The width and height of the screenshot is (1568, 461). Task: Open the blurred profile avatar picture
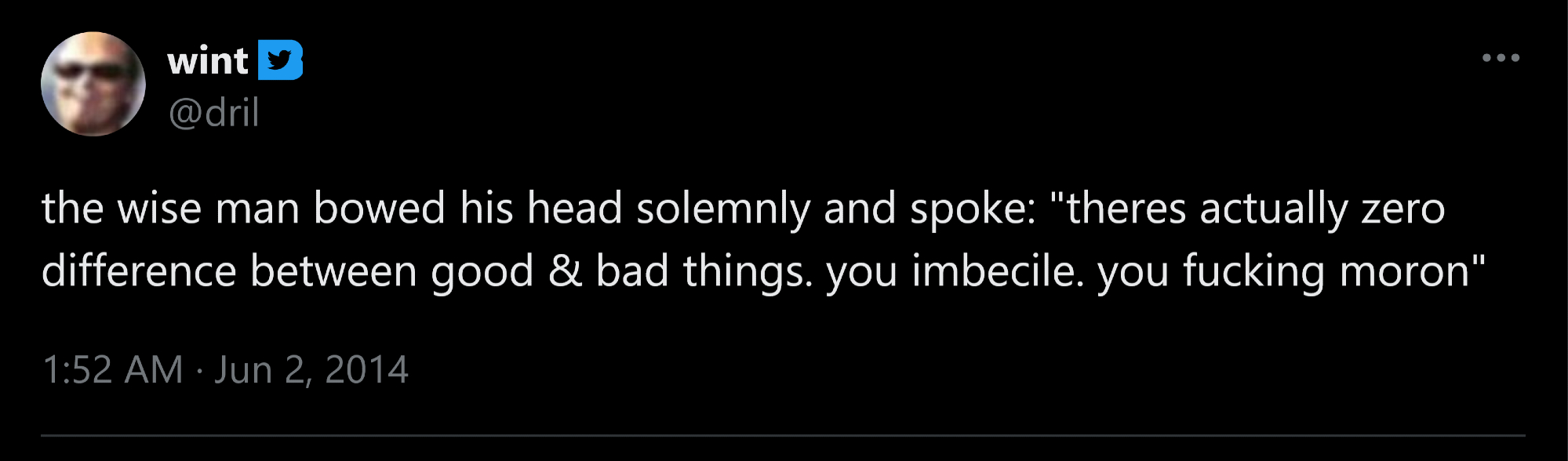pos(93,84)
